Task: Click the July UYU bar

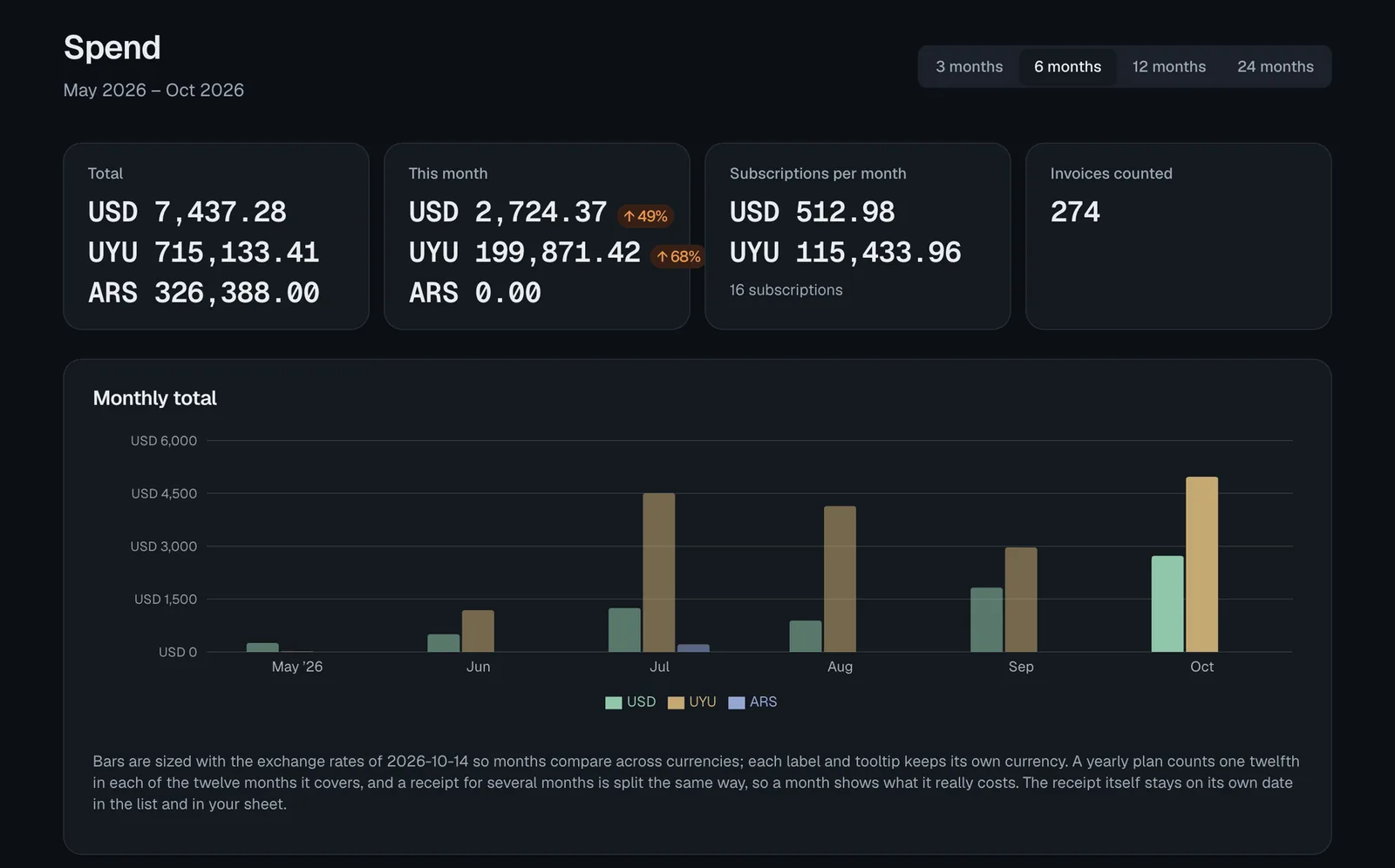Action: coord(658,573)
